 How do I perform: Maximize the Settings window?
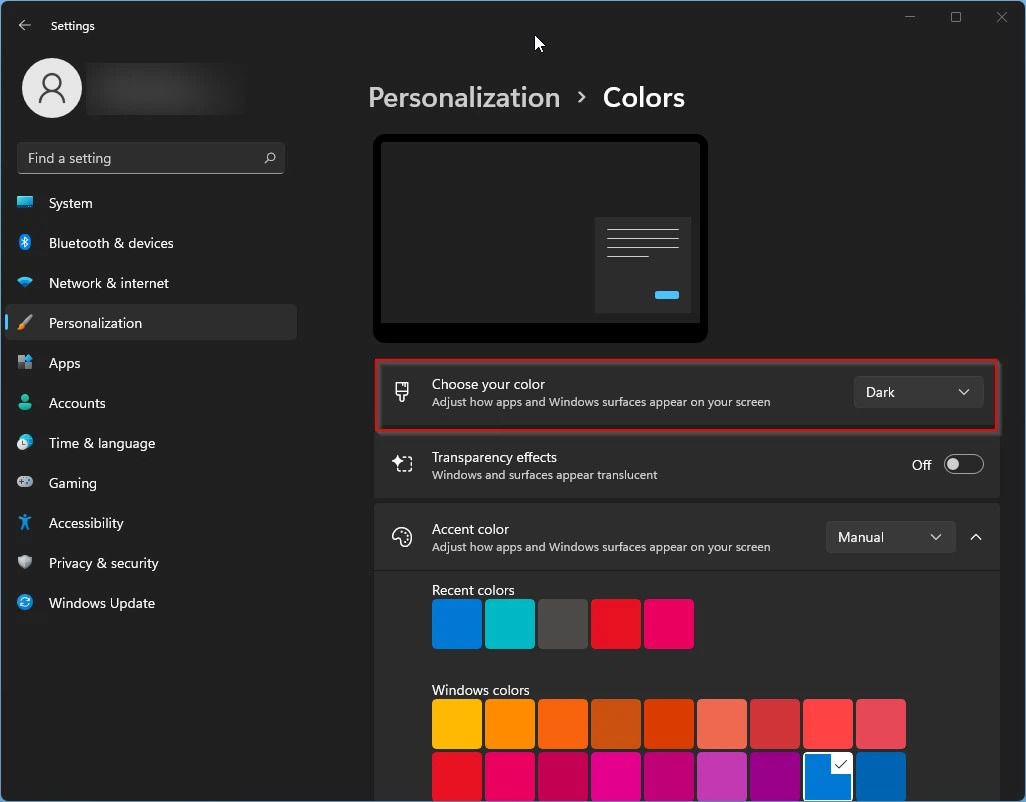tap(956, 17)
